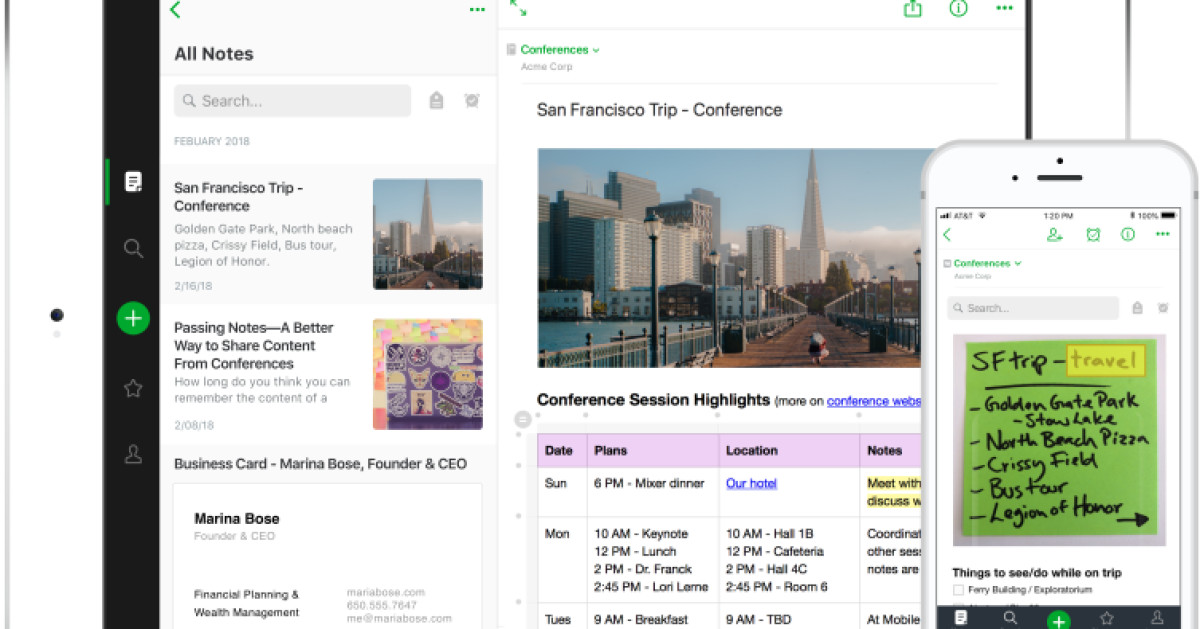Tap the add-person share icon on phone
The width and height of the screenshot is (1200, 629).
pyautogui.click(x=1054, y=235)
